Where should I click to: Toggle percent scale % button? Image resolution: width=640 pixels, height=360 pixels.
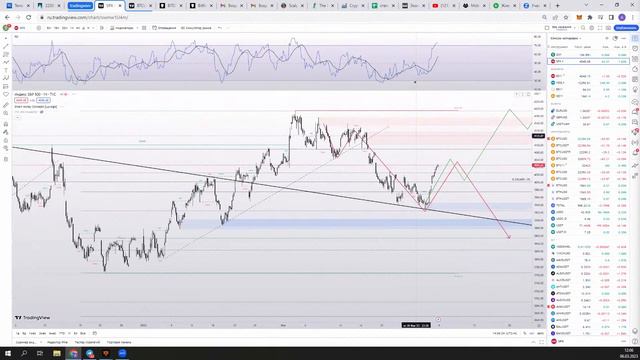coord(525,333)
